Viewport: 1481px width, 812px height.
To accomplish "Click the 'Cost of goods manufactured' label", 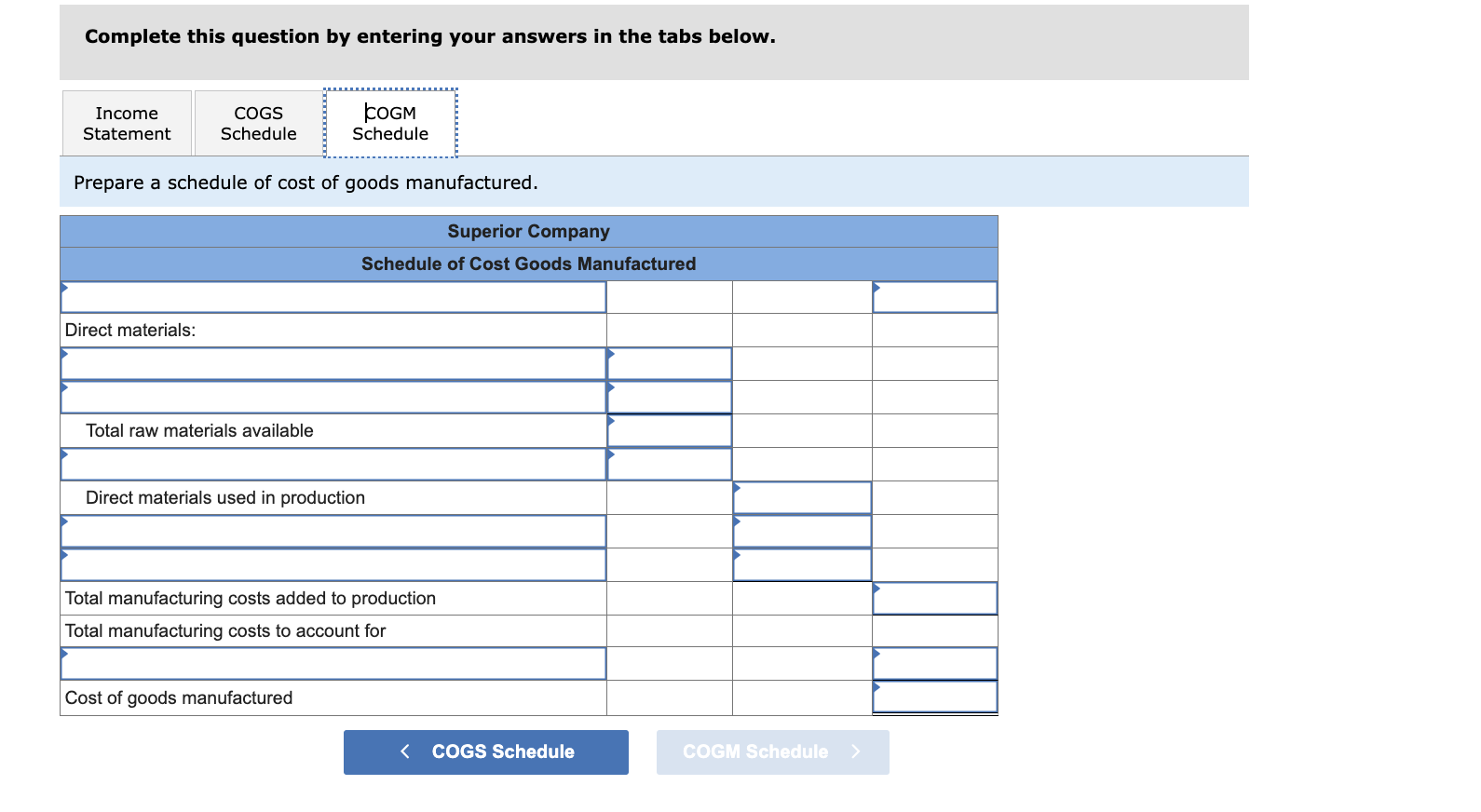I will 179,697.
